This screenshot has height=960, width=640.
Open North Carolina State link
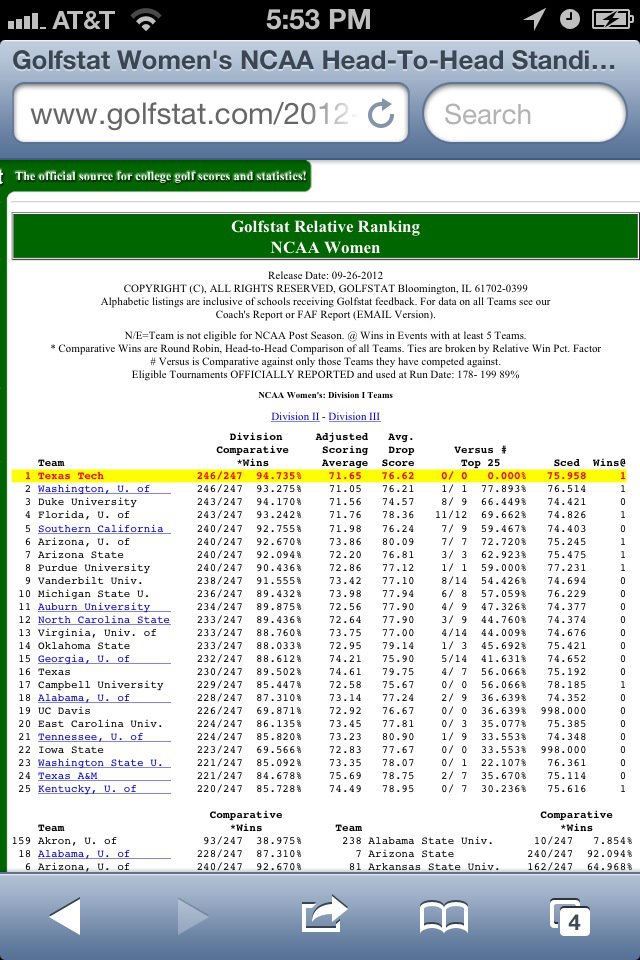pos(104,620)
